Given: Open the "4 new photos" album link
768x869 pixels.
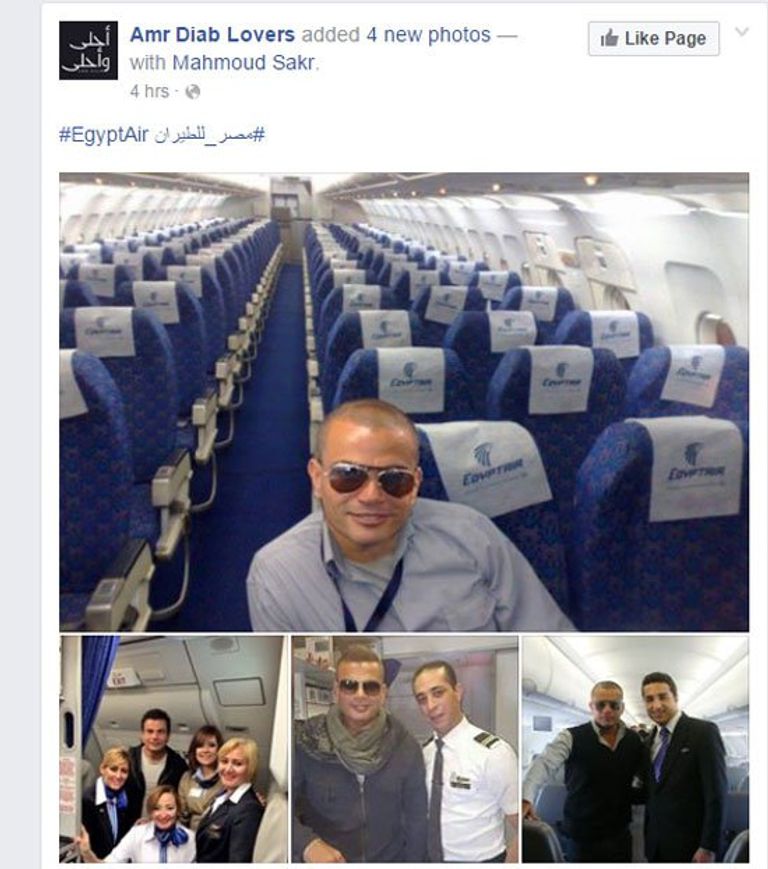Looking at the screenshot, I should pyautogui.click(x=428, y=35).
